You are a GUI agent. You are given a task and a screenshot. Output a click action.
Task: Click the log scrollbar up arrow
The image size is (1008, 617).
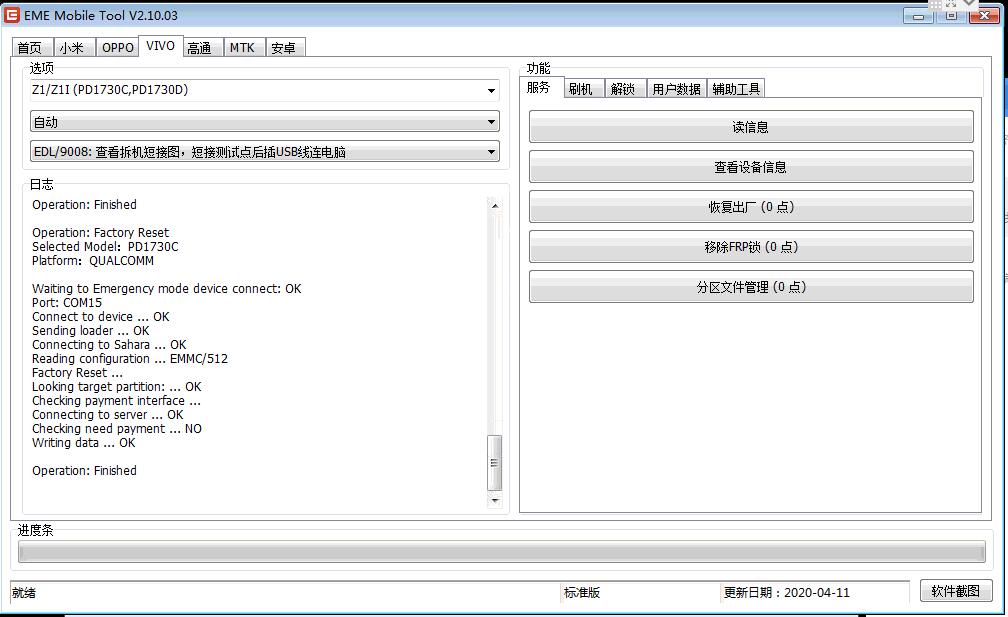[494, 206]
